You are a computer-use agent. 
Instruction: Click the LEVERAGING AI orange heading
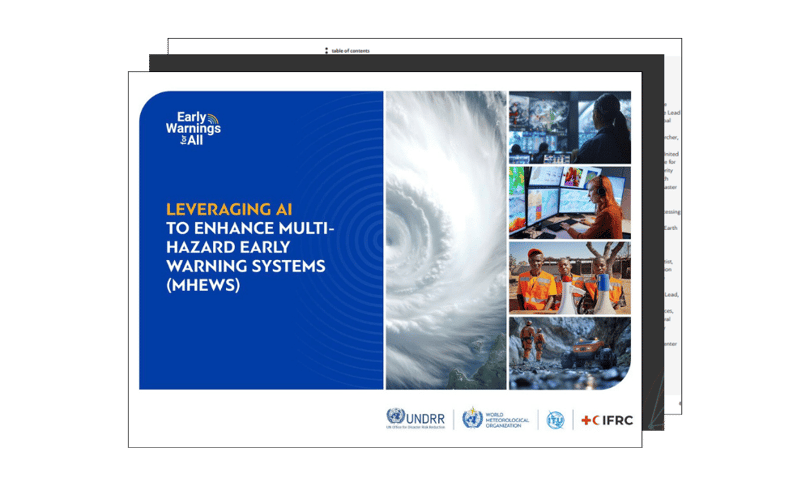pos(229,209)
